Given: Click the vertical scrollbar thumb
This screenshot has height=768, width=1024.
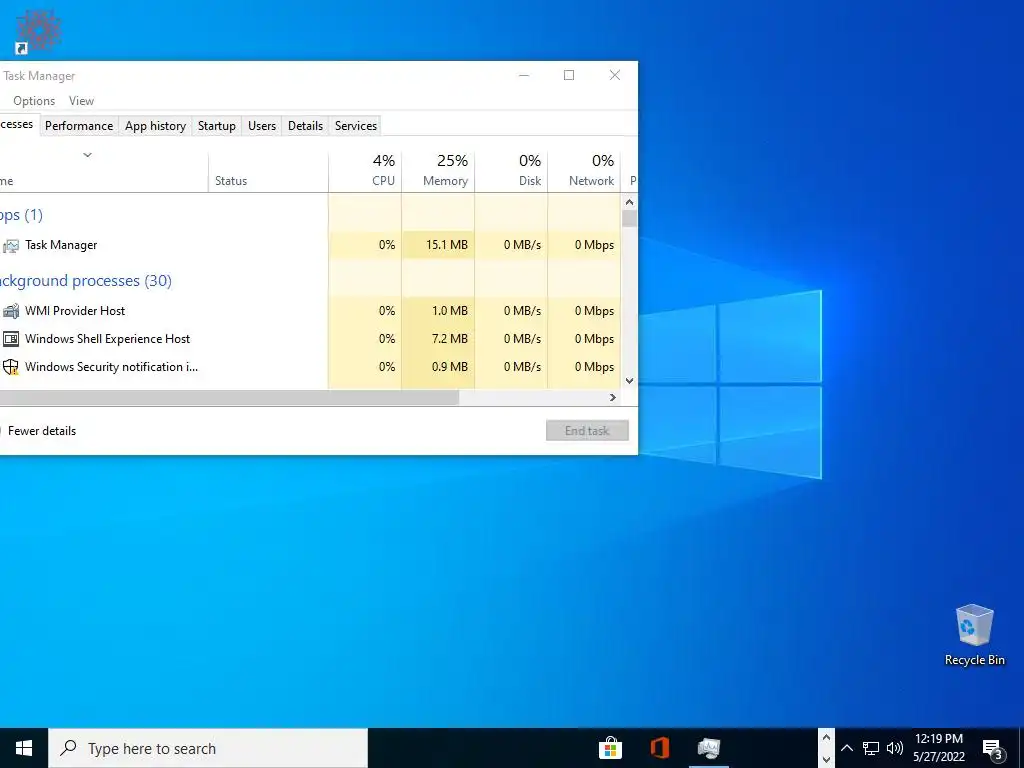Looking at the screenshot, I should (x=630, y=219).
